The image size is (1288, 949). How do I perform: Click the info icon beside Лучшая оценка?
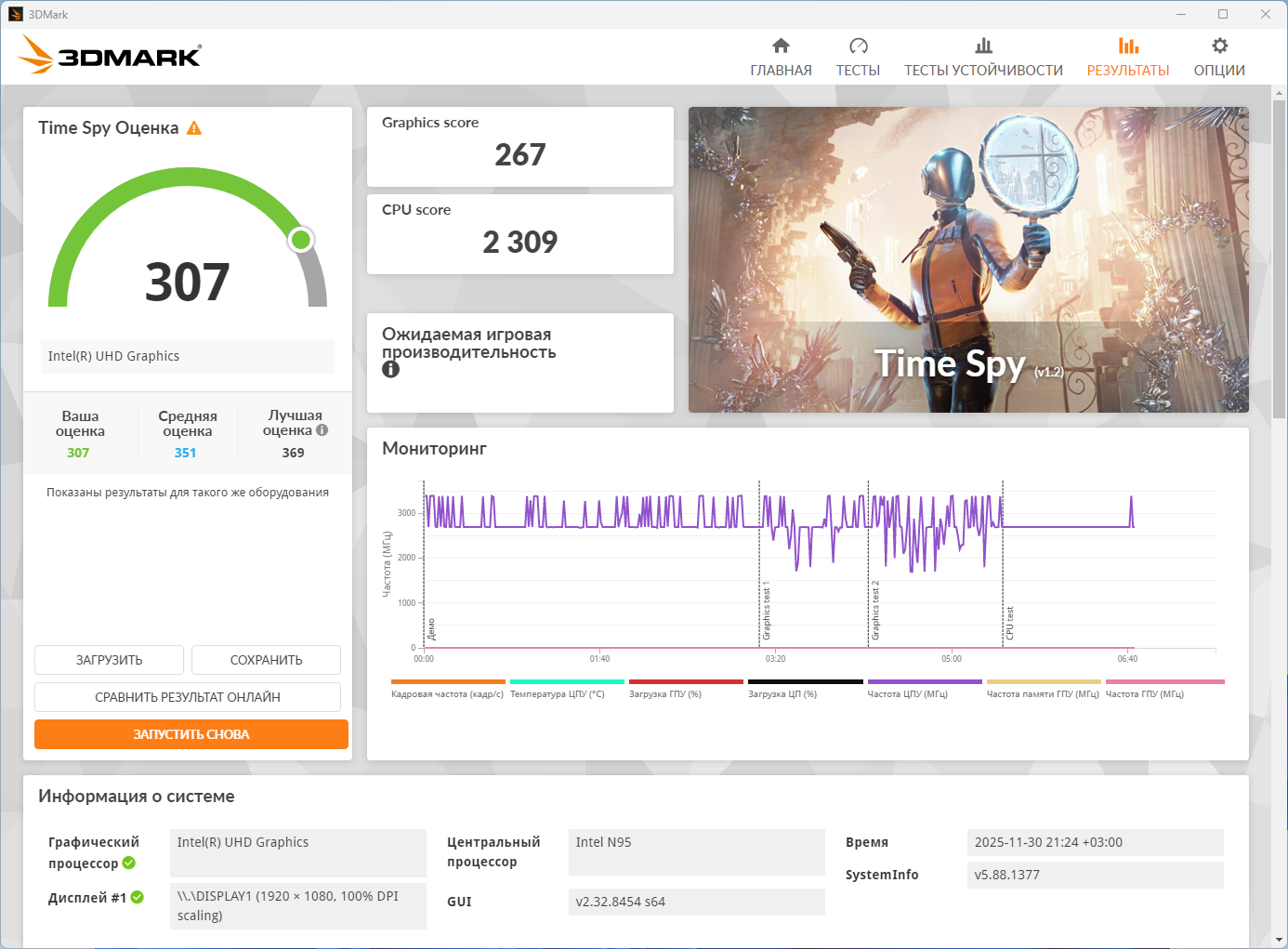click(x=322, y=430)
